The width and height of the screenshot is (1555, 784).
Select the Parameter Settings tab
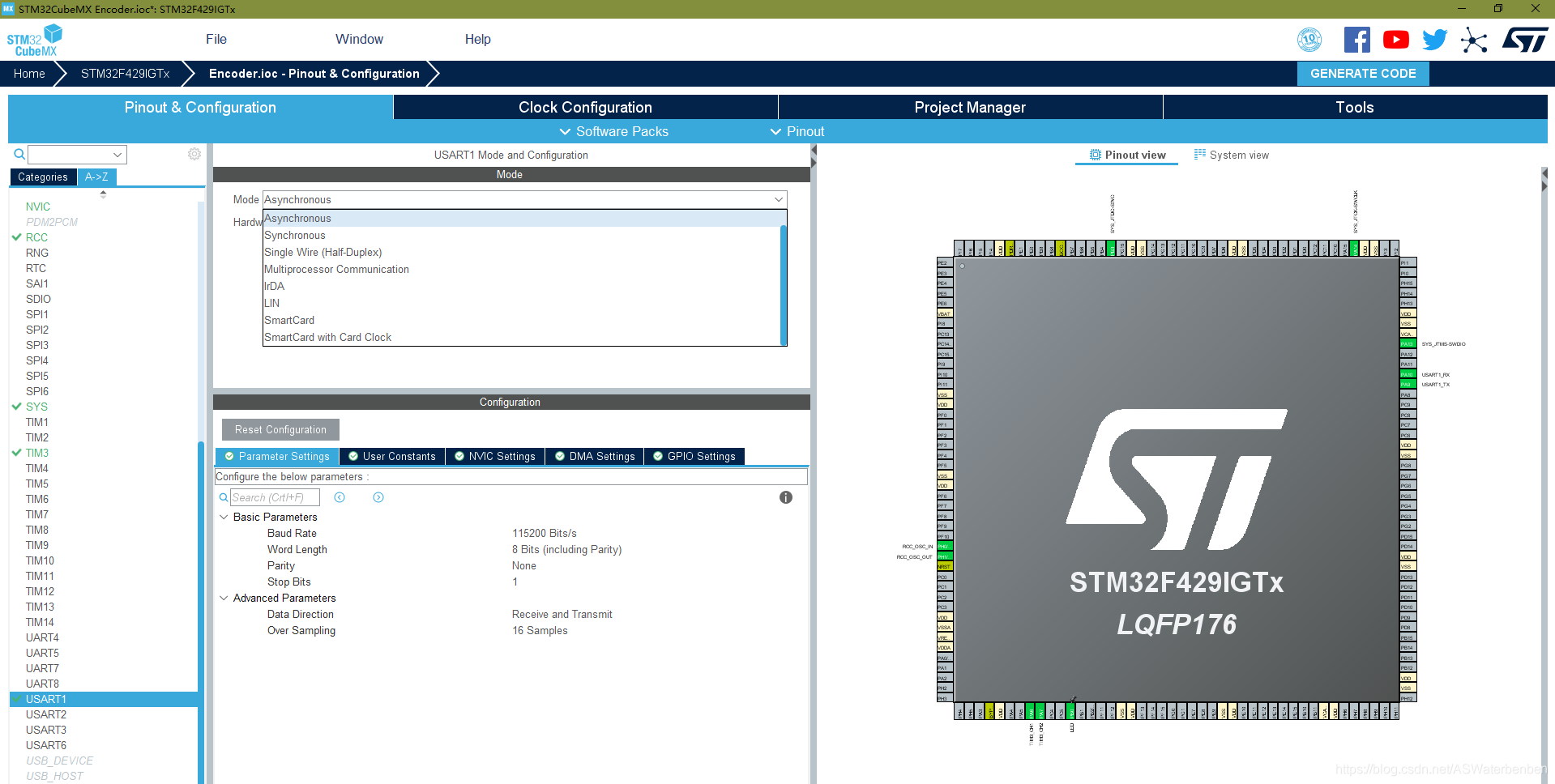tap(277, 456)
